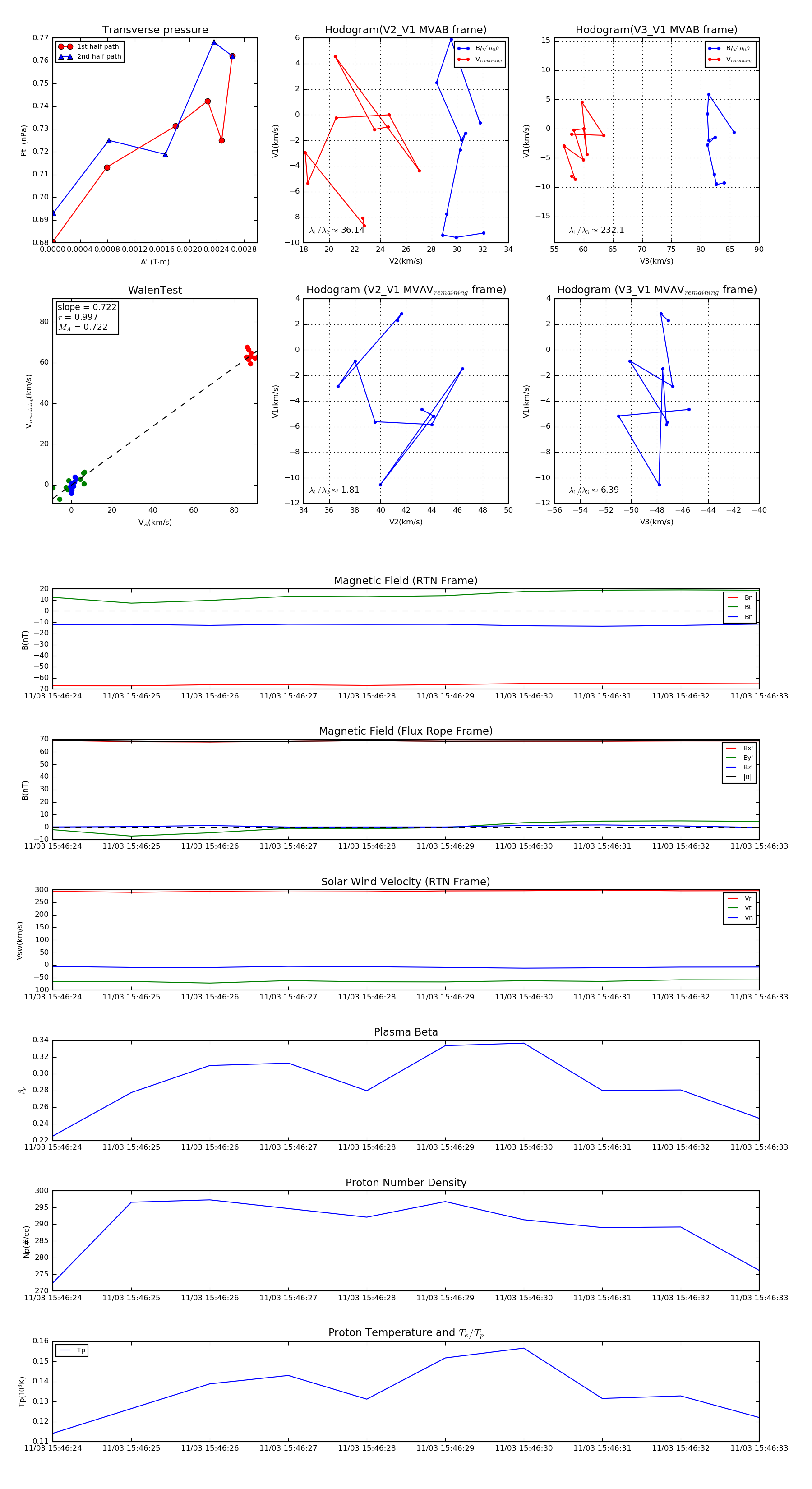
Task: Click the Tp curve peak near 15:46:30
Action: (x=524, y=1348)
